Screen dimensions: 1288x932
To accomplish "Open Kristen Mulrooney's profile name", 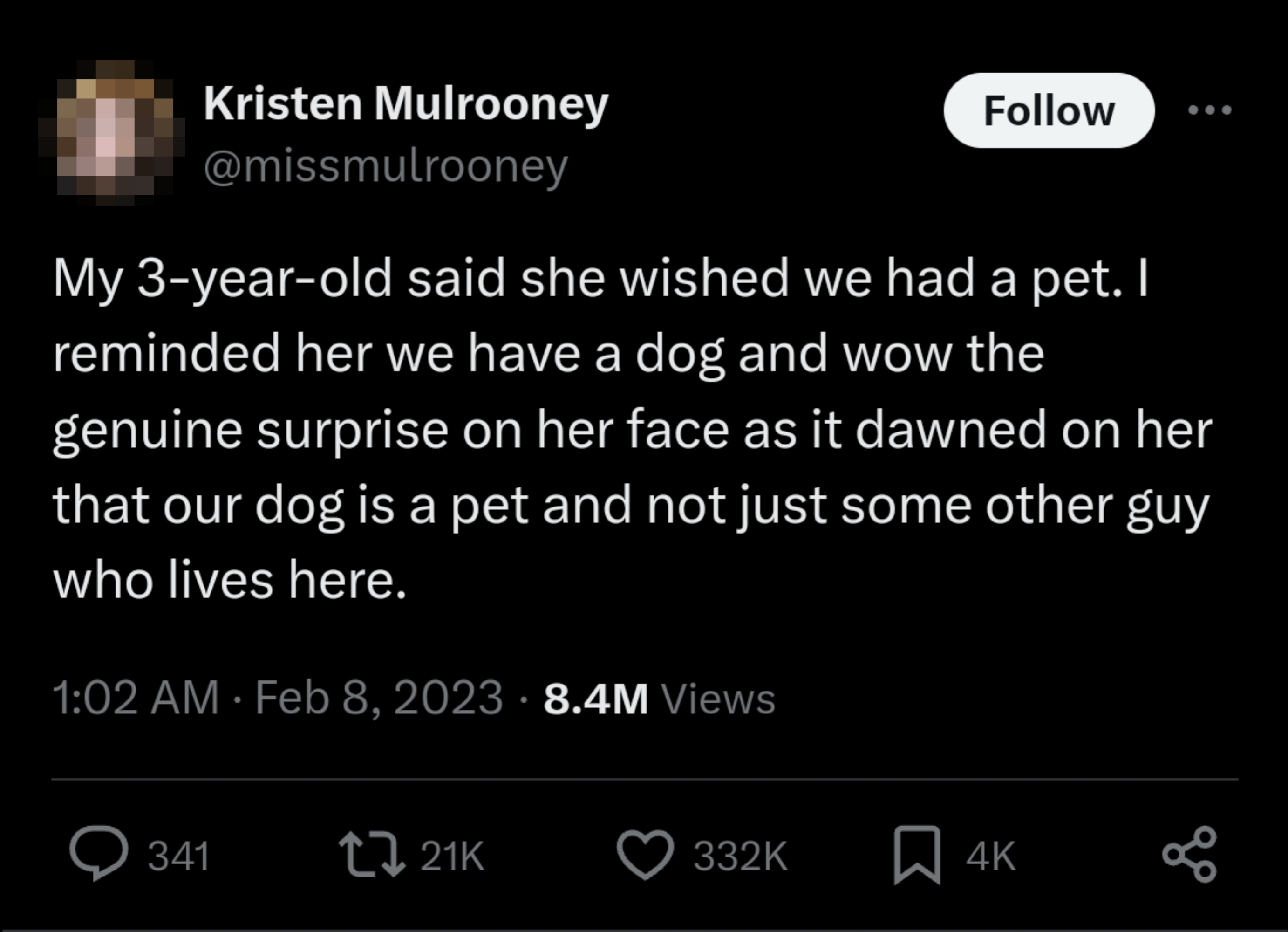I will 404,104.
